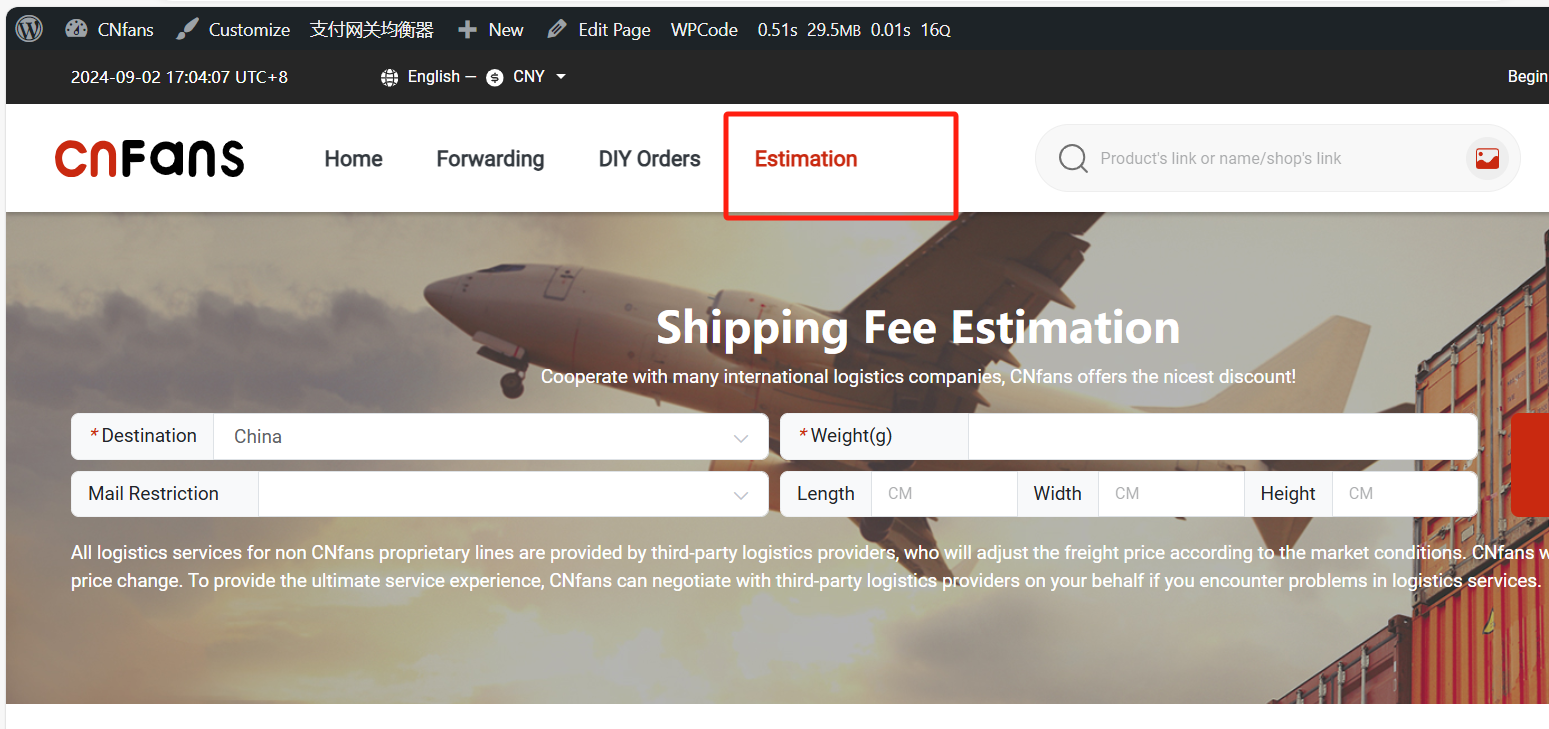The height and width of the screenshot is (729, 1549).
Task: Open the DIY Orders menu item
Action: pyautogui.click(x=650, y=159)
